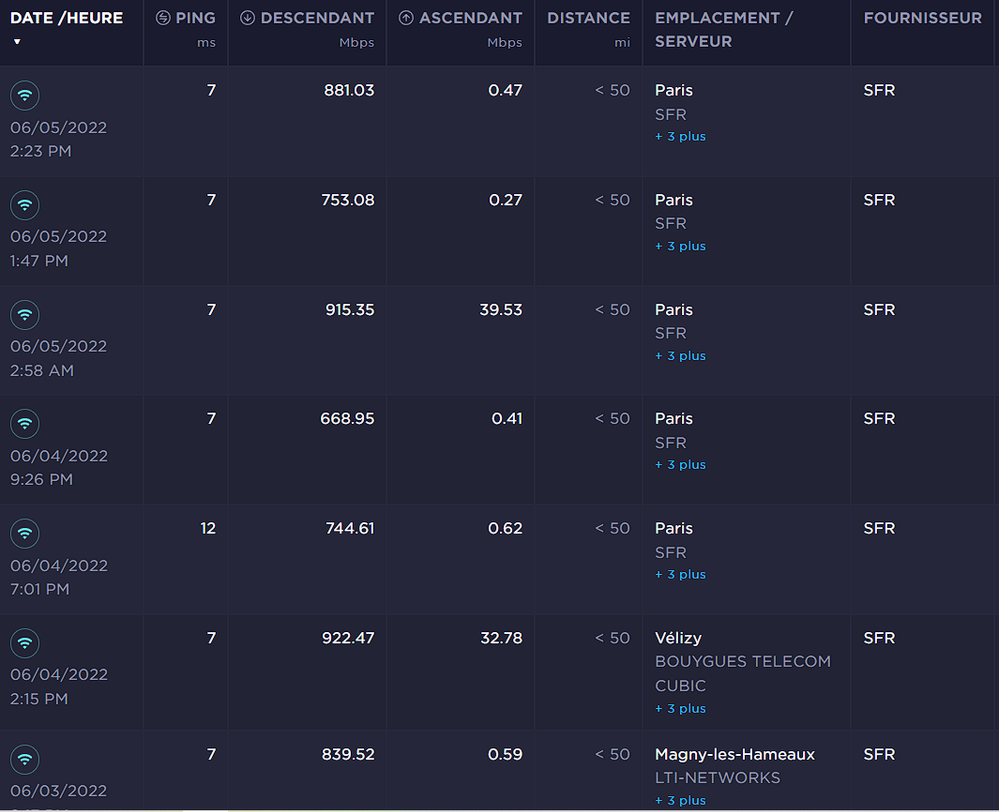Click the download arrow icon beside Descendant
The height and width of the screenshot is (812, 999).
(x=247, y=18)
